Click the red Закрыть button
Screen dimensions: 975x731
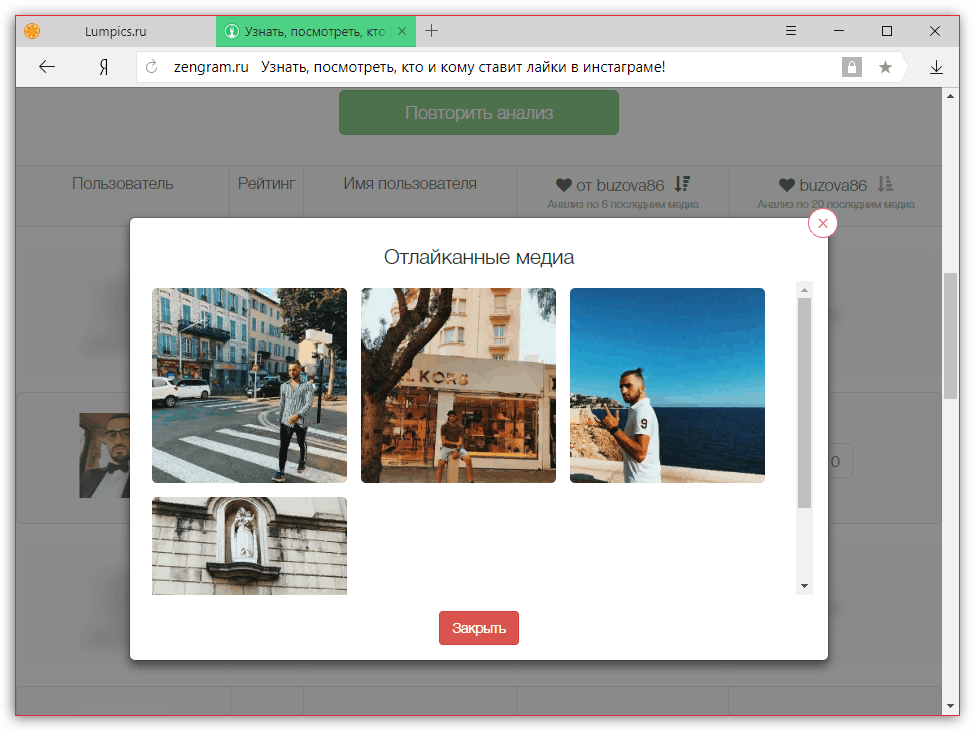pyautogui.click(x=478, y=628)
